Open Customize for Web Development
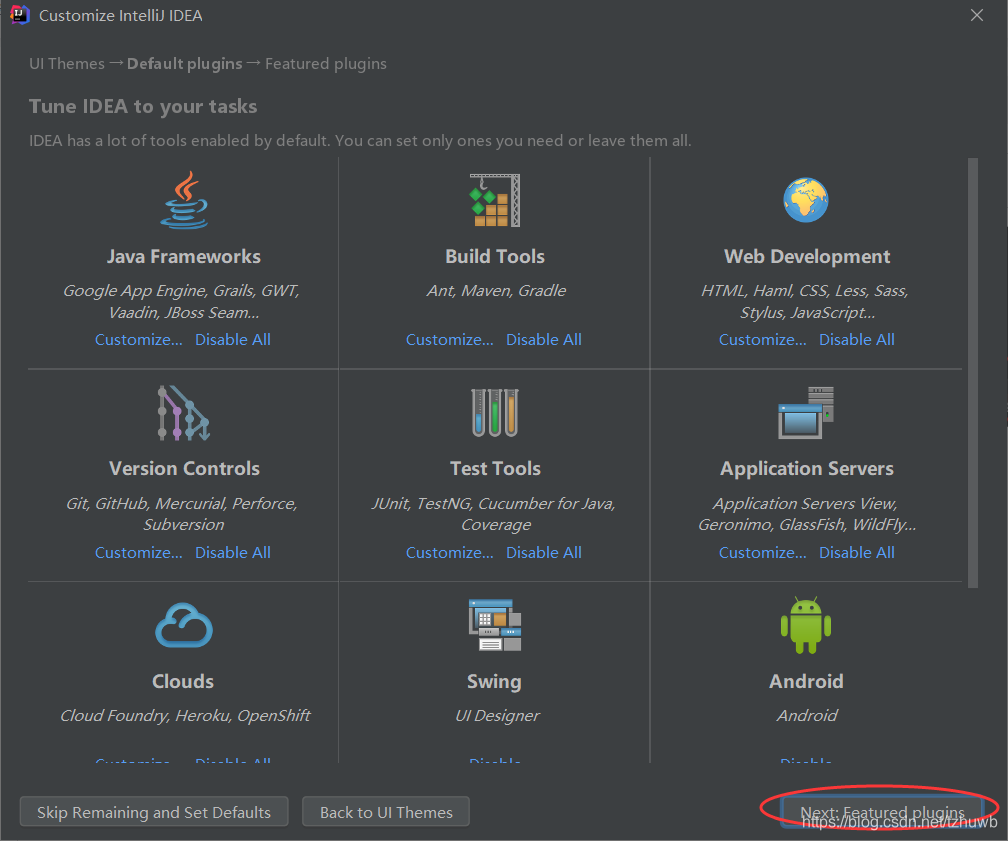This screenshot has width=1008, height=841. [x=762, y=339]
